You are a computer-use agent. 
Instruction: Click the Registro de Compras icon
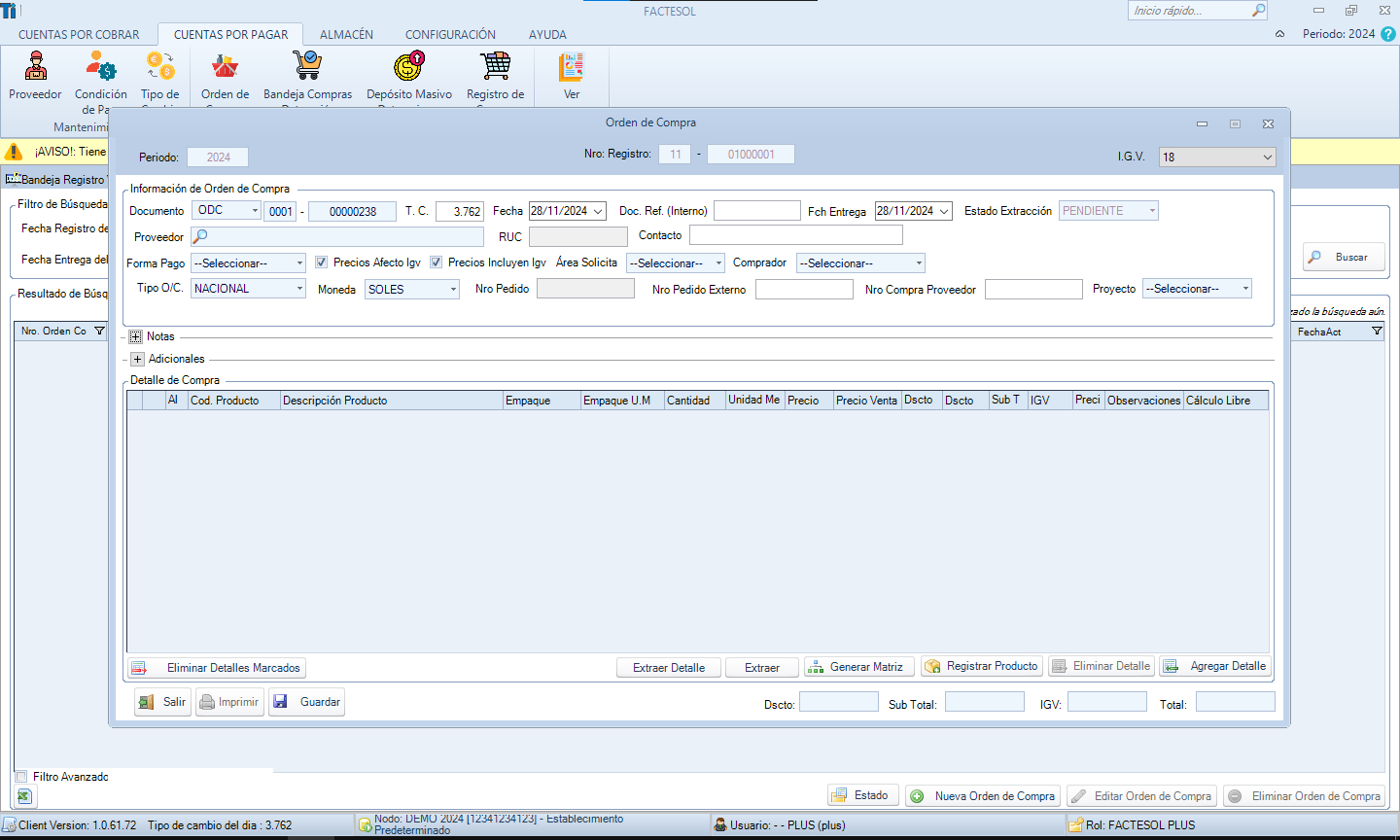tap(495, 67)
